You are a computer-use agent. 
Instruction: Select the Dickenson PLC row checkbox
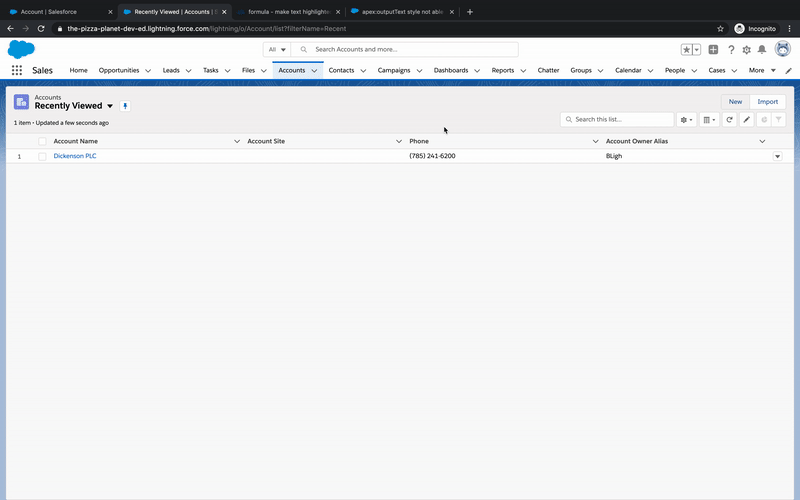(42, 157)
